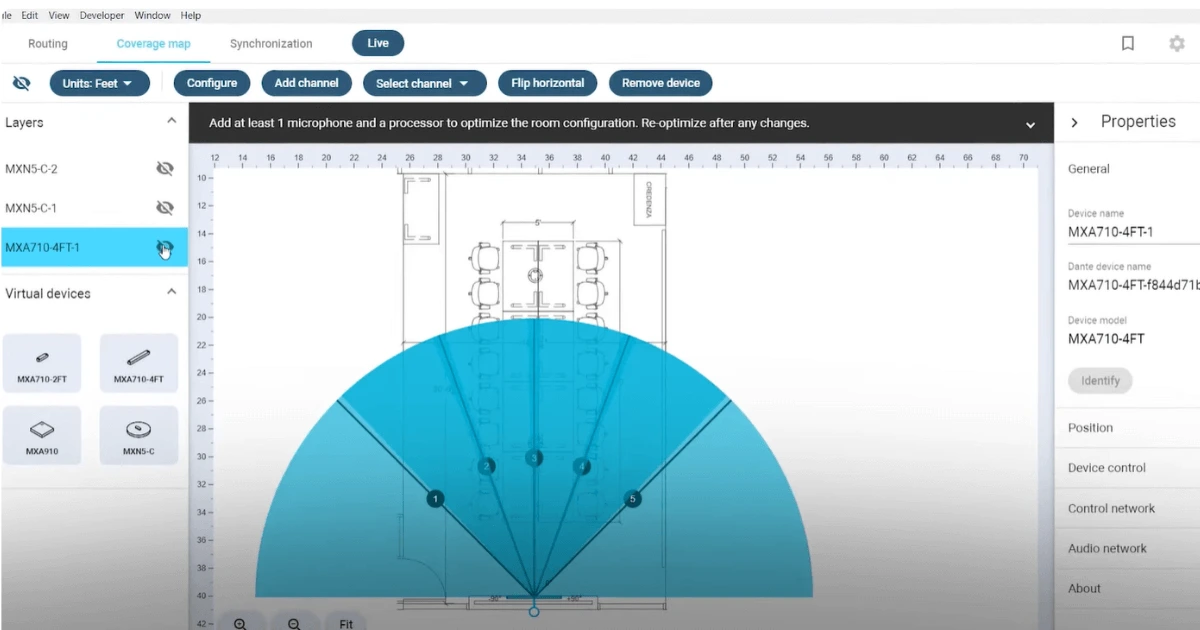Add the MXA710-2FT virtual device
Image resolution: width=1200 pixels, height=630 pixels.
pyautogui.click(x=42, y=363)
